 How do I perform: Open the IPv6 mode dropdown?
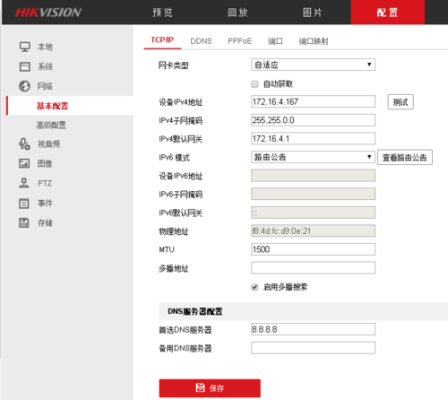click(x=313, y=157)
